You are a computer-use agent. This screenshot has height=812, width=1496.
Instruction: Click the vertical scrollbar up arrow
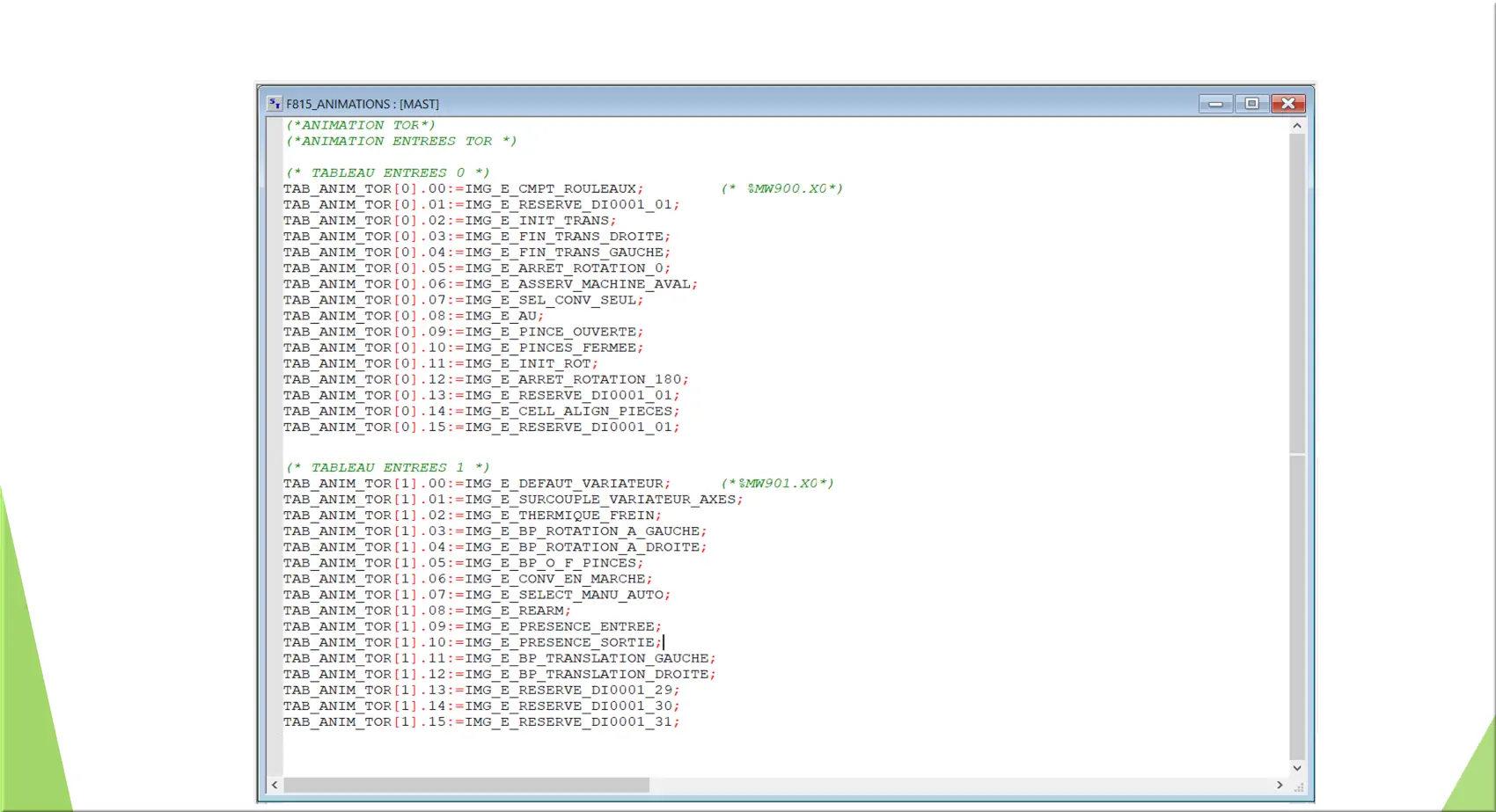1297,126
